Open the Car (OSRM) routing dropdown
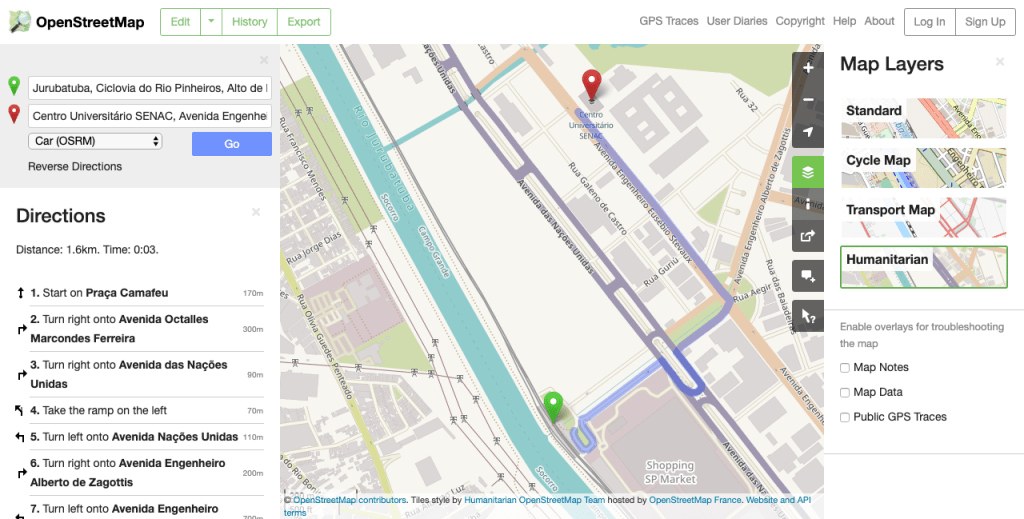This screenshot has width=1024, height=519. coord(95,142)
